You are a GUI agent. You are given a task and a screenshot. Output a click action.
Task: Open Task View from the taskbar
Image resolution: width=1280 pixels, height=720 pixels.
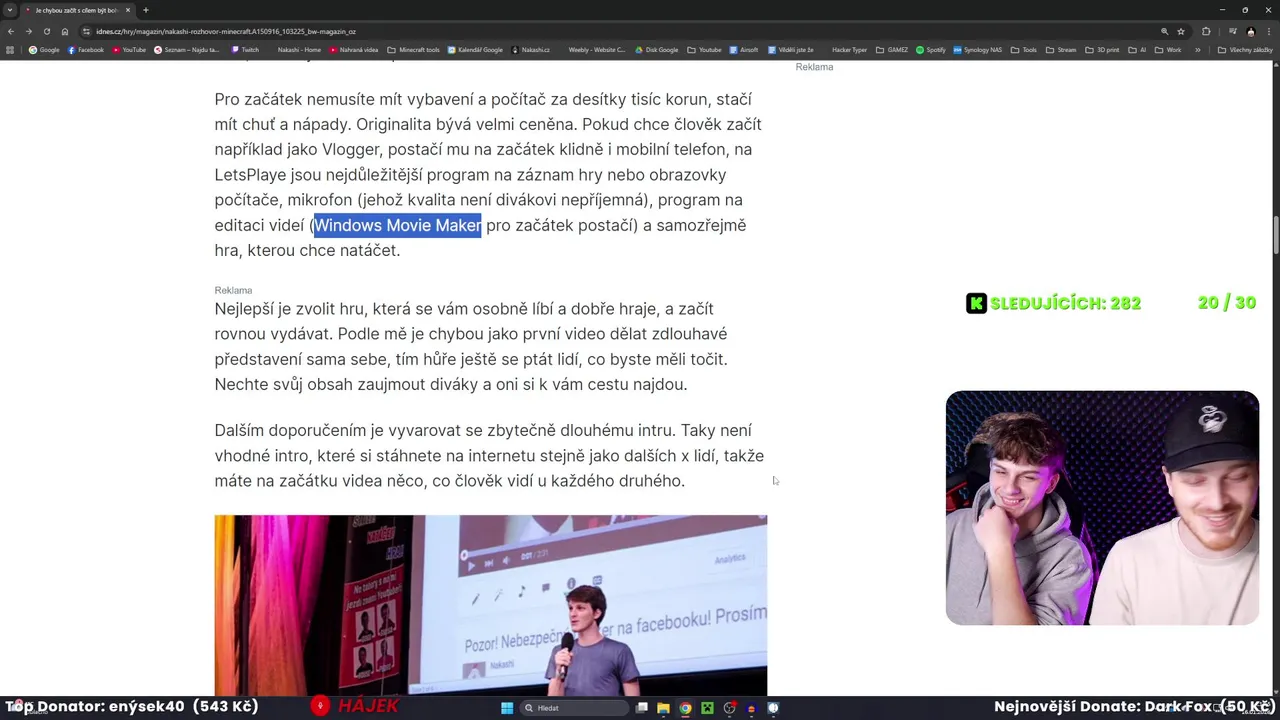(641, 708)
